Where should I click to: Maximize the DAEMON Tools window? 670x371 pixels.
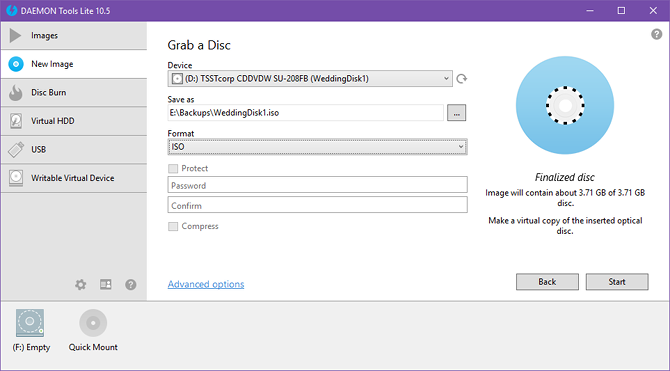pyautogui.click(x=621, y=11)
